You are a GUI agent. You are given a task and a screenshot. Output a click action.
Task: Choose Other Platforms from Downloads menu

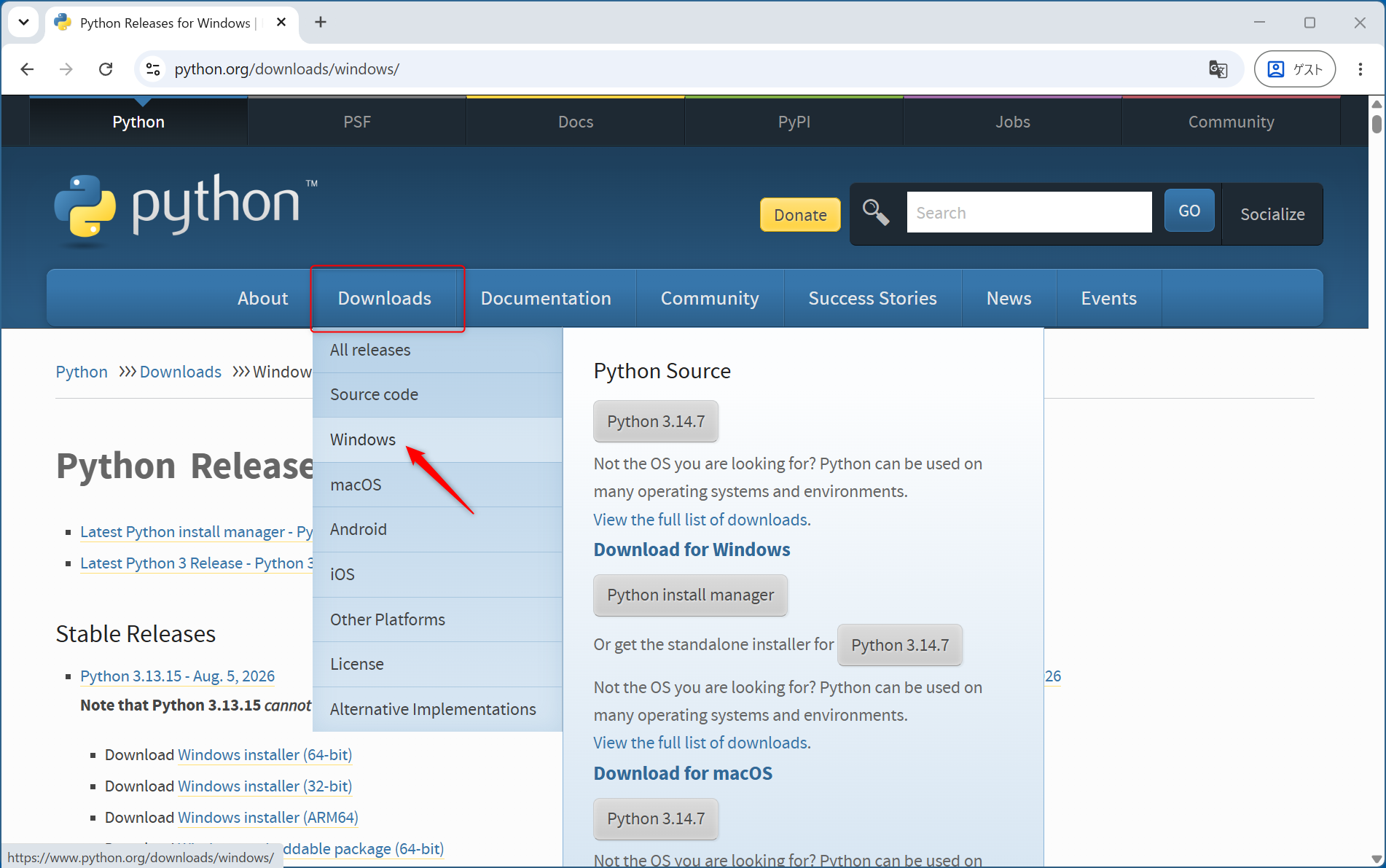click(x=437, y=619)
